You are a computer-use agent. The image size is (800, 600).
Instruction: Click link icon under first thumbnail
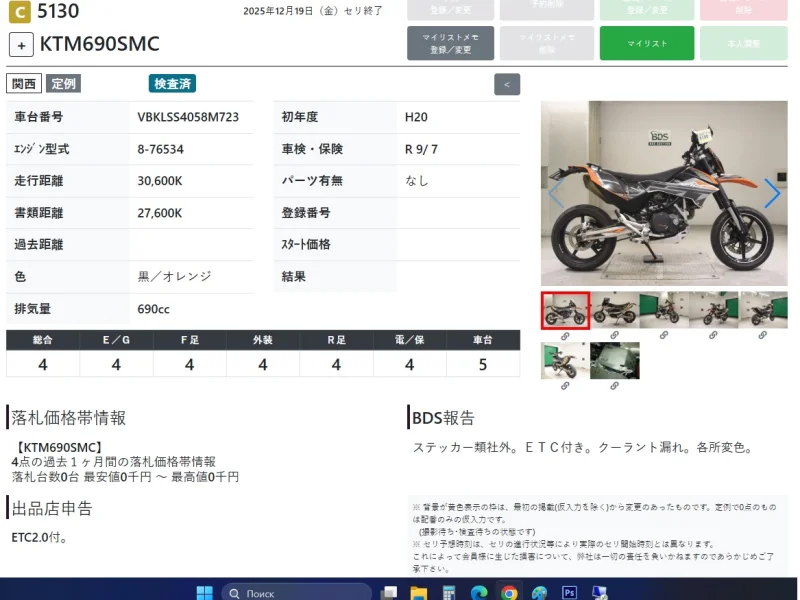(565, 336)
